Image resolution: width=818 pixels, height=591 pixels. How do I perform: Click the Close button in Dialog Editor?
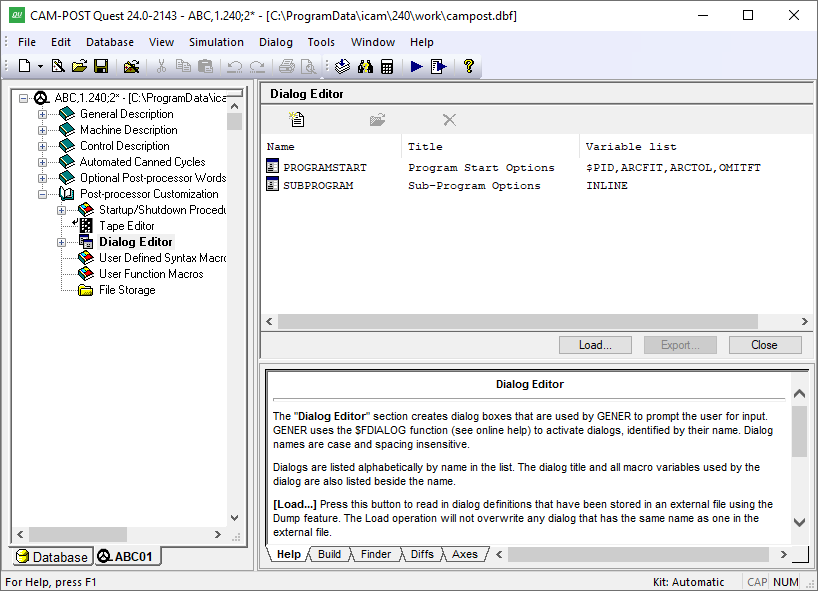765,345
